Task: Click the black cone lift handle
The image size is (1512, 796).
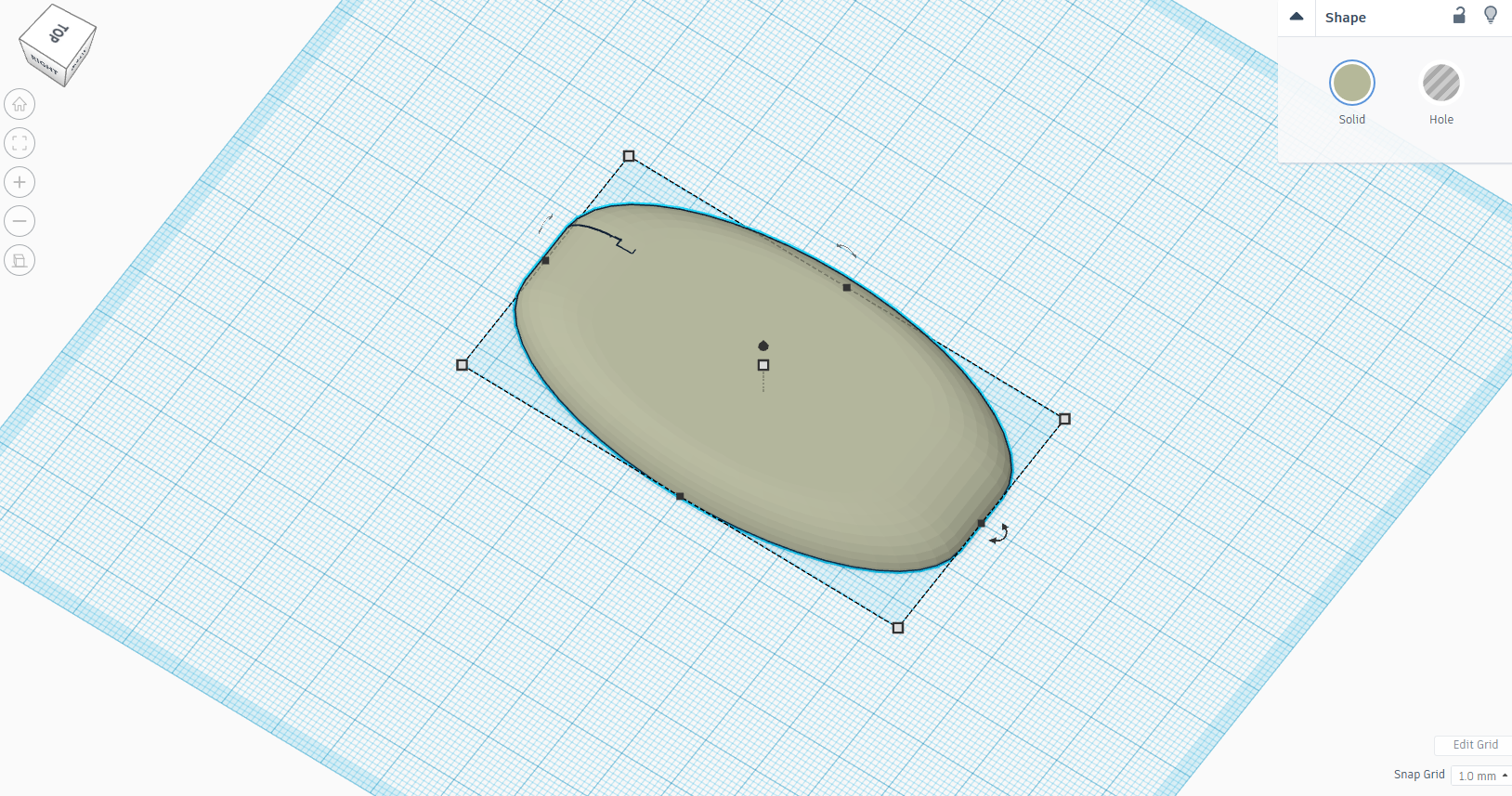Action: [763, 346]
